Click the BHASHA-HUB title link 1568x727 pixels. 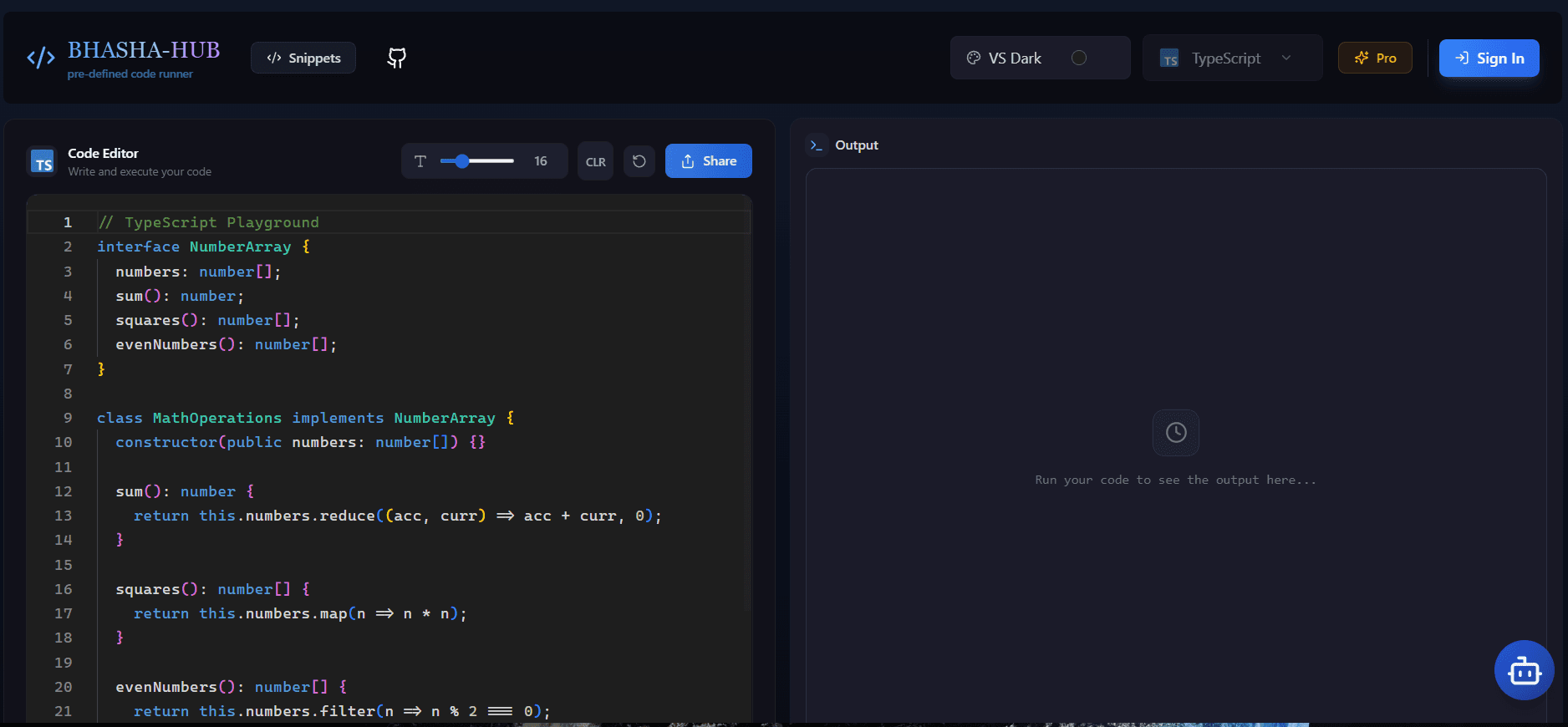pos(144,50)
